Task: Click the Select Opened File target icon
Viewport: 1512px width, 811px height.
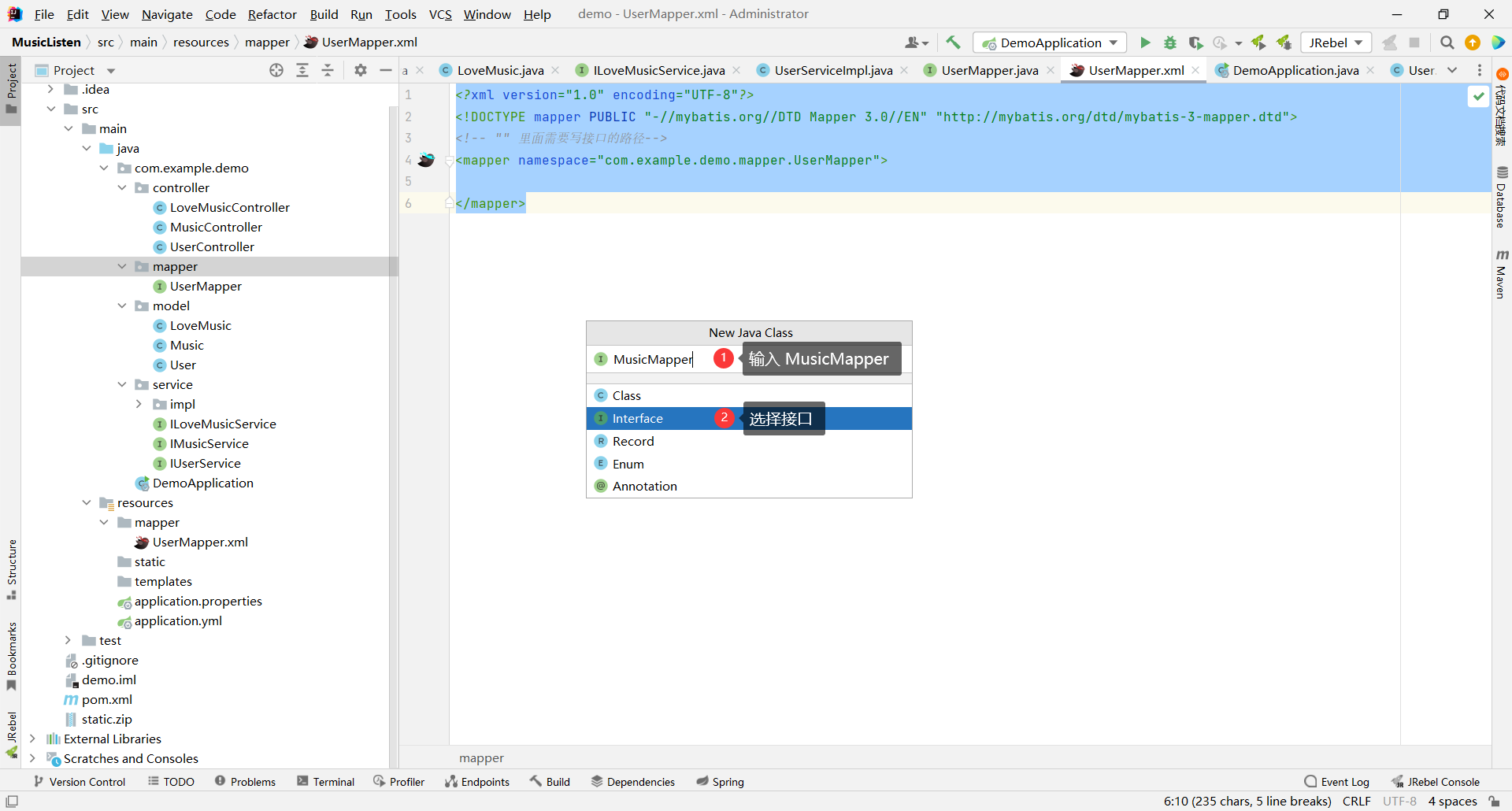Action: tap(276, 70)
